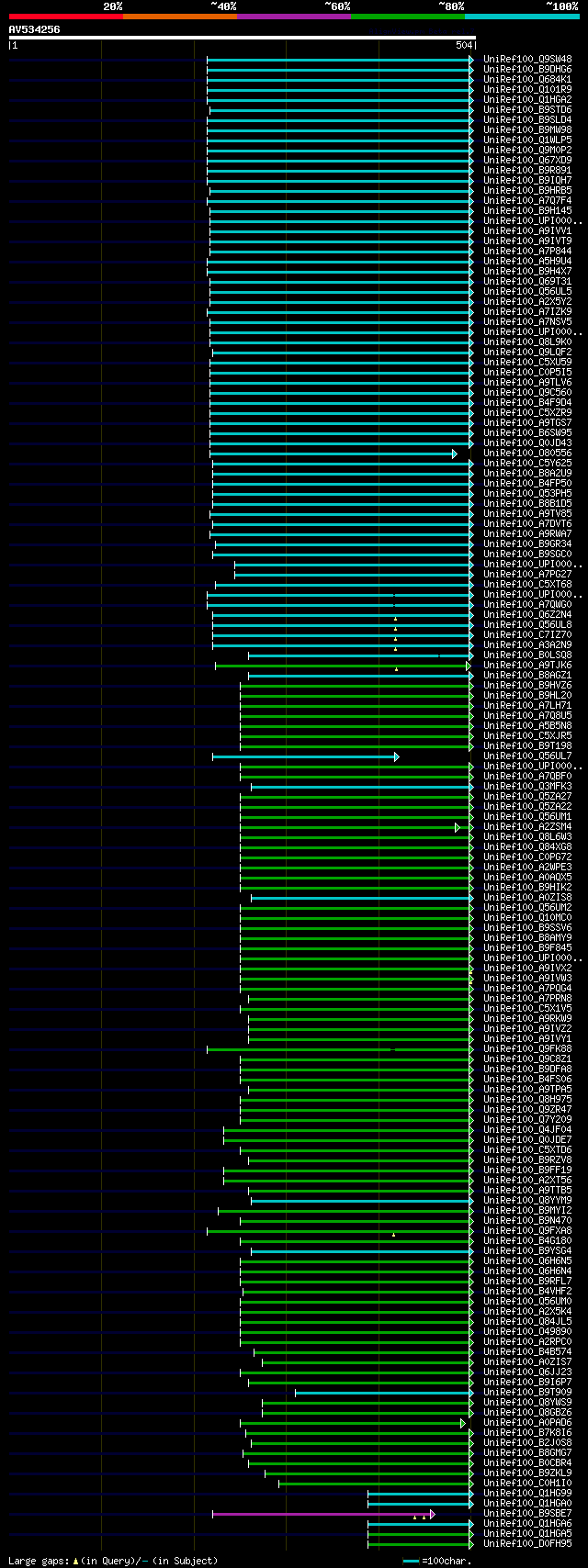The image size is (588, 1568).
Task: Select label UniRef100_C5XTD6
Action: coord(527,1150)
